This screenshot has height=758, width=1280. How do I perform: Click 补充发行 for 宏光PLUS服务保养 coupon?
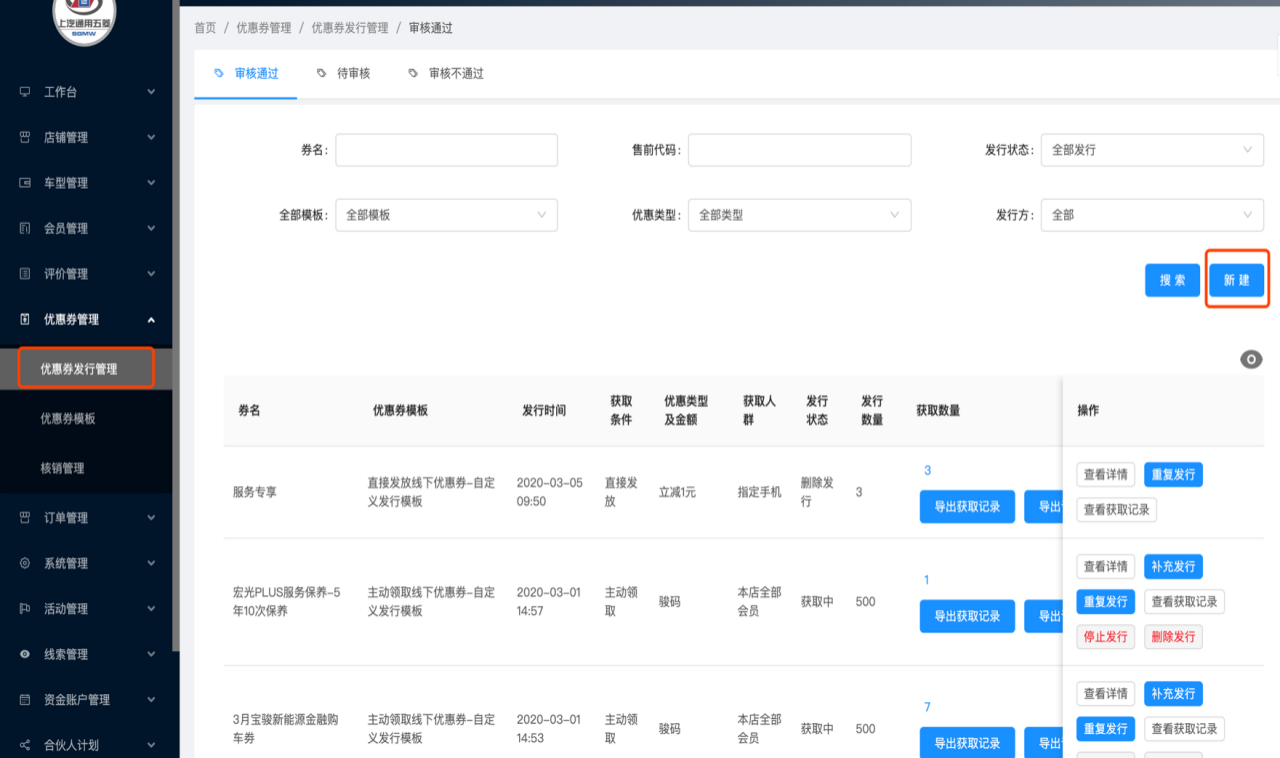click(x=1173, y=567)
